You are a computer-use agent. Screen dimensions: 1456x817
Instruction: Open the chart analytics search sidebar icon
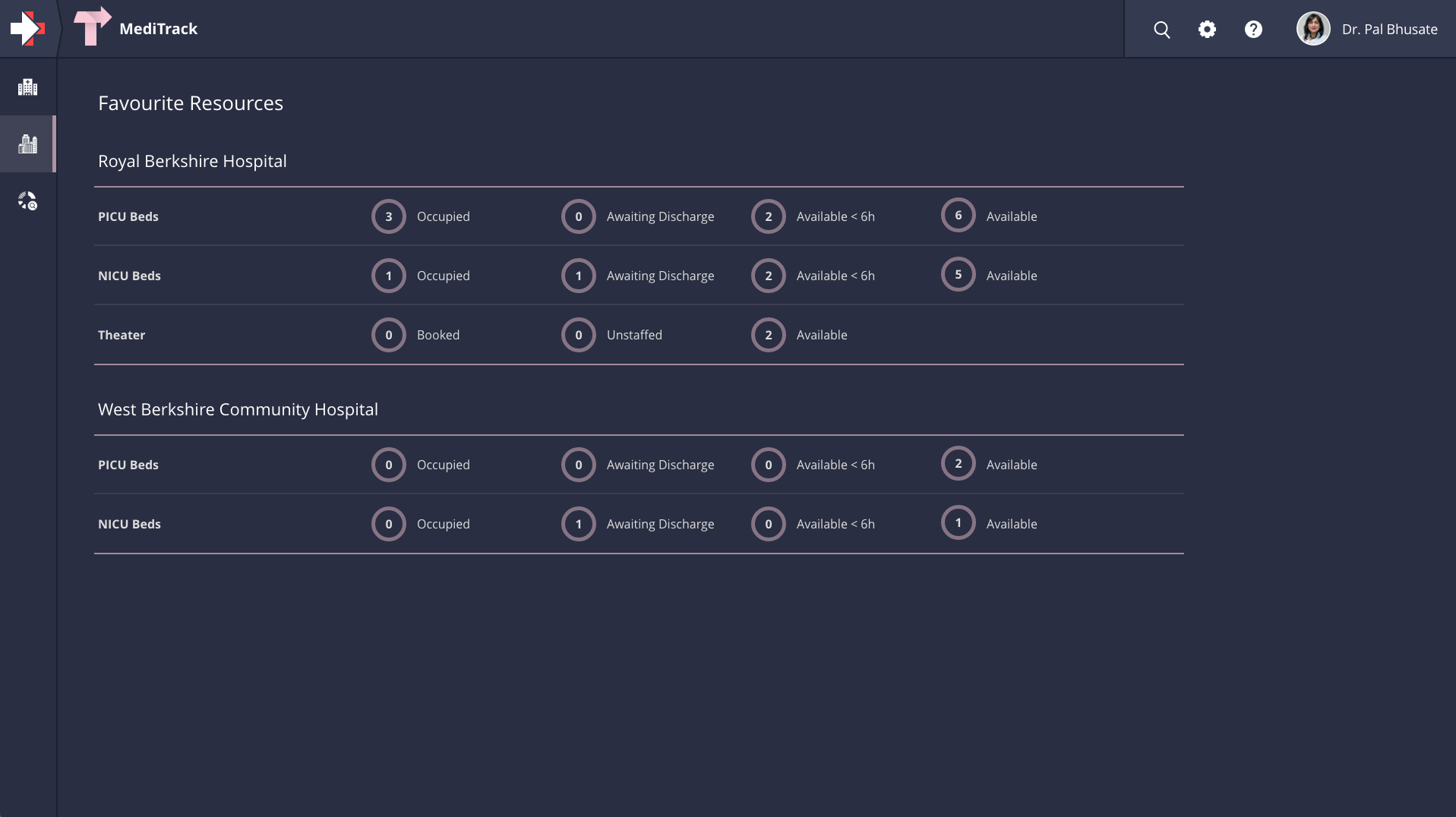click(27, 201)
